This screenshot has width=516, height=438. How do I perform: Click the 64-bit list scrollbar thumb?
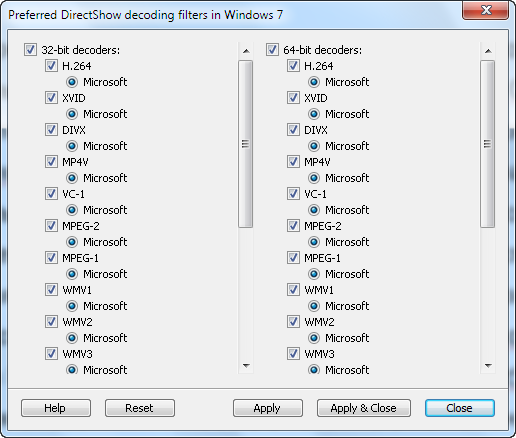coord(488,144)
